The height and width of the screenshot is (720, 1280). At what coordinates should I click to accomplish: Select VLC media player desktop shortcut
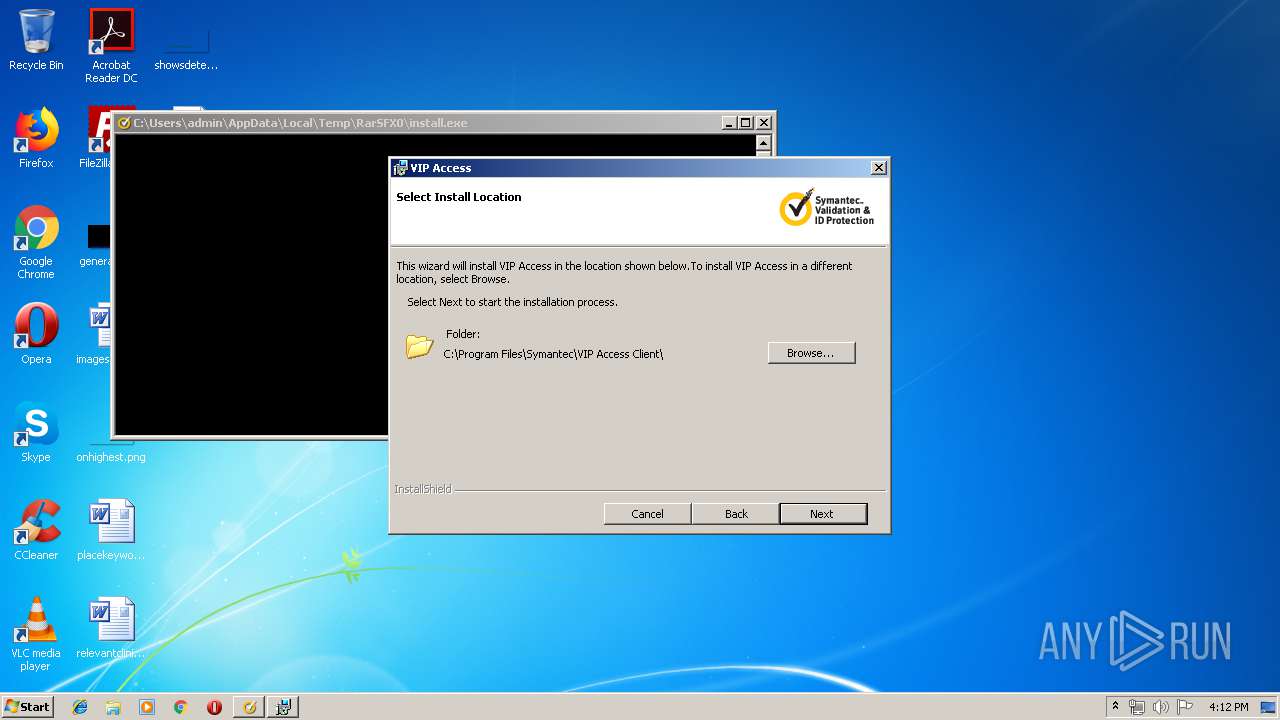coord(36,634)
